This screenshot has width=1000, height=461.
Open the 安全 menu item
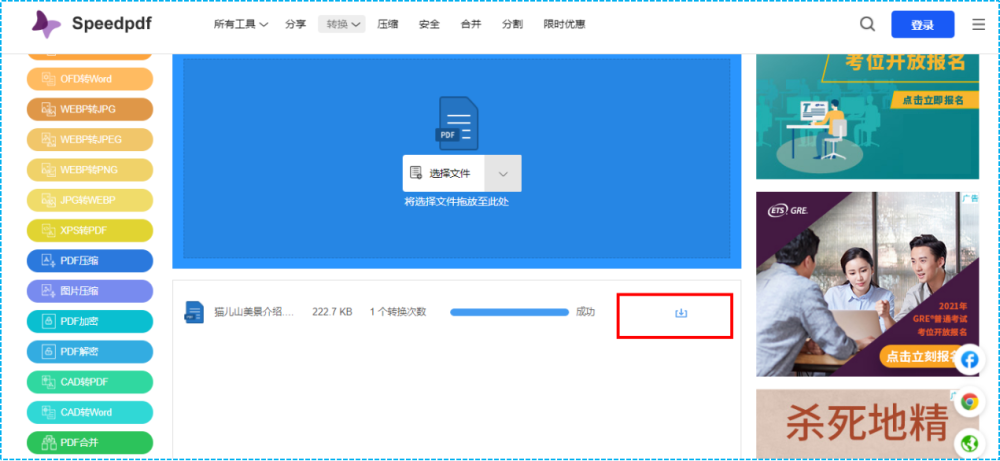pyautogui.click(x=429, y=24)
